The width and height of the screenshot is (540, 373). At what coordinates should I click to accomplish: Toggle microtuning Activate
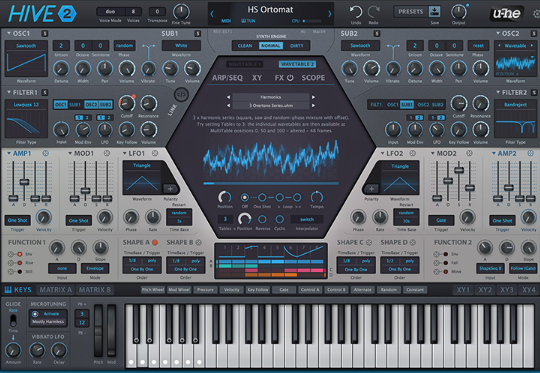click(x=35, y=314)
